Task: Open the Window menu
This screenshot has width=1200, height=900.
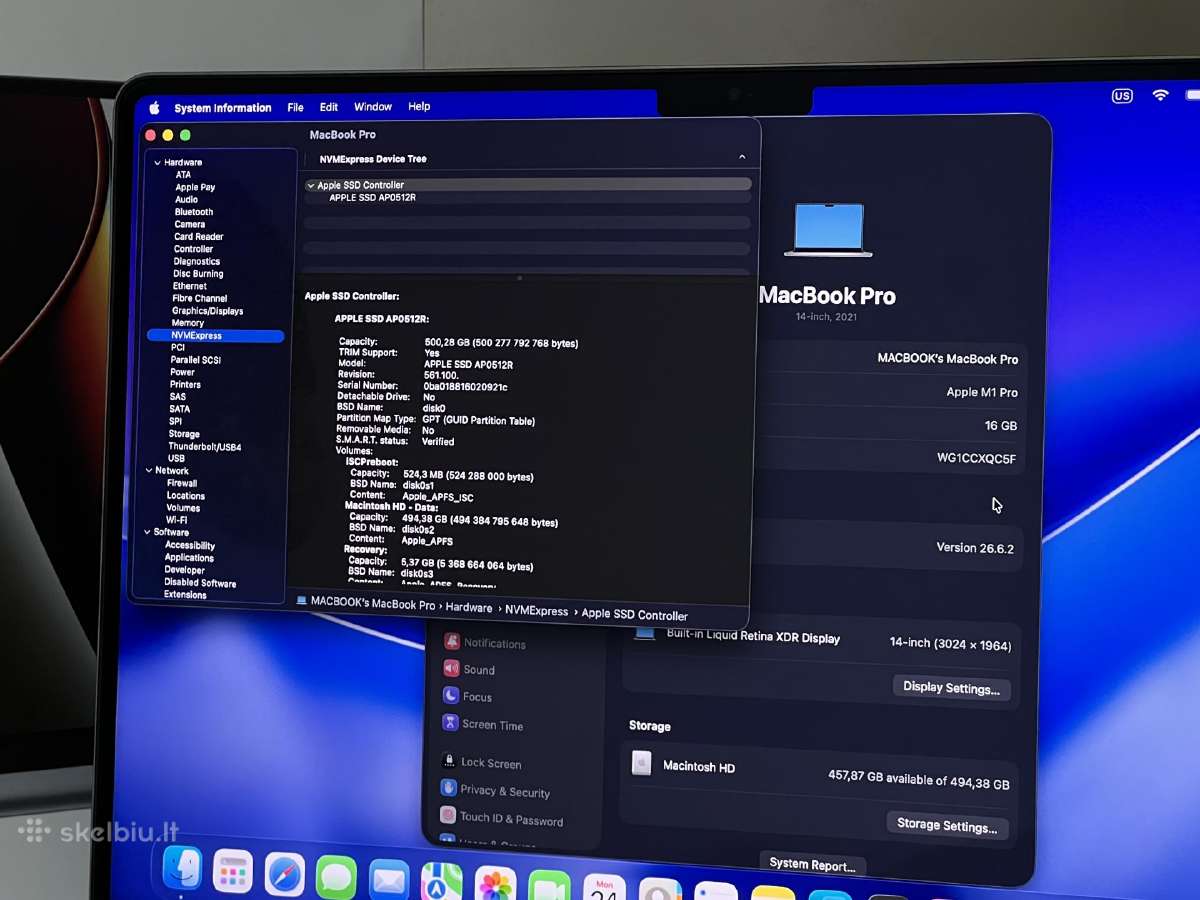Action: pyautogui.click(x=373, y=107)
